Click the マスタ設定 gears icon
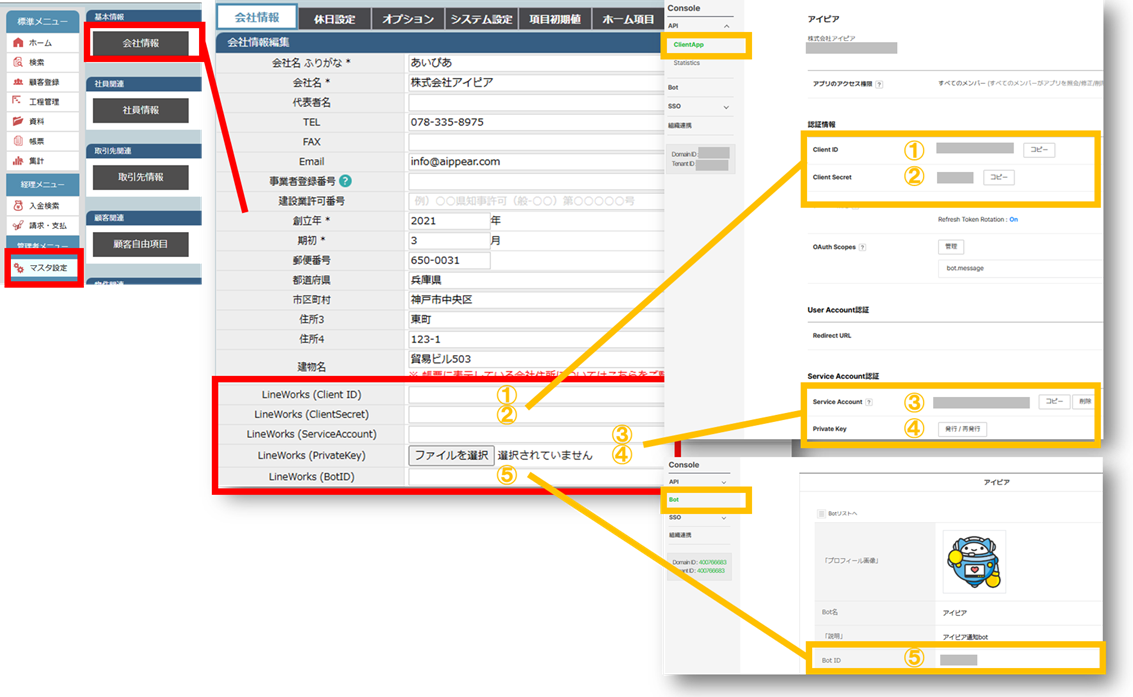Image resolution: width=1133 pixels, height=697 pixels. [19, 268]
